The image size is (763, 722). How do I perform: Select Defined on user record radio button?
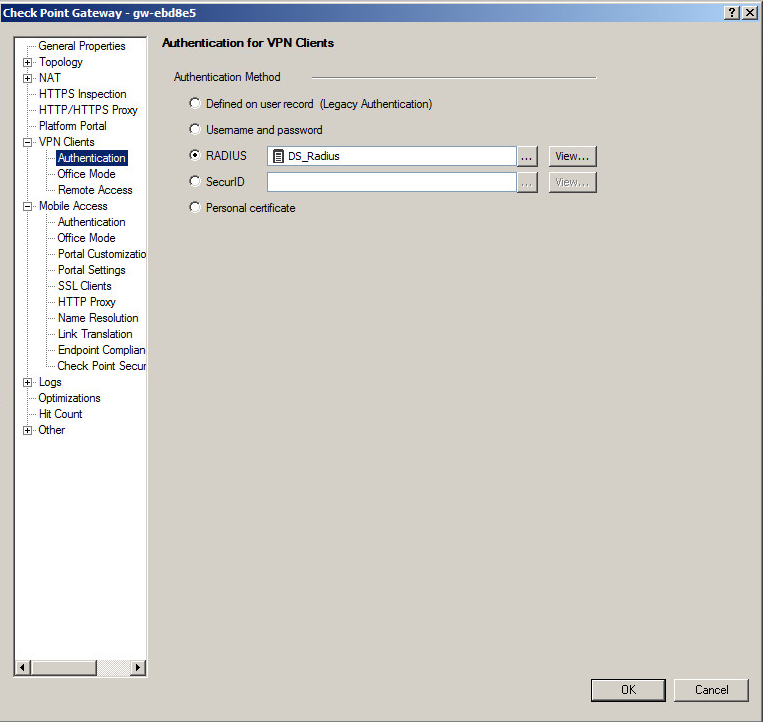[195, 103]
